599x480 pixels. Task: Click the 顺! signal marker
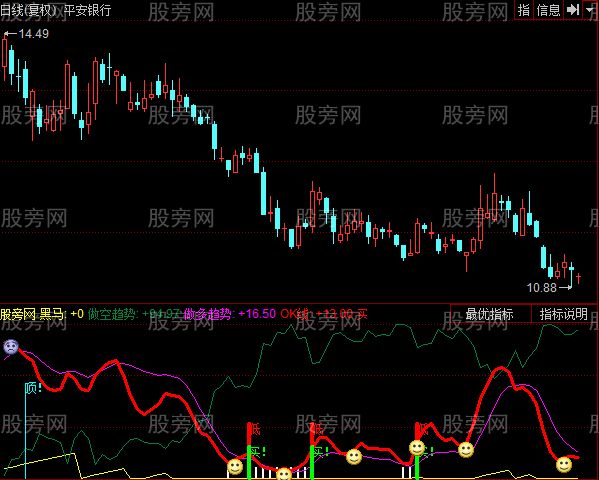33,389
